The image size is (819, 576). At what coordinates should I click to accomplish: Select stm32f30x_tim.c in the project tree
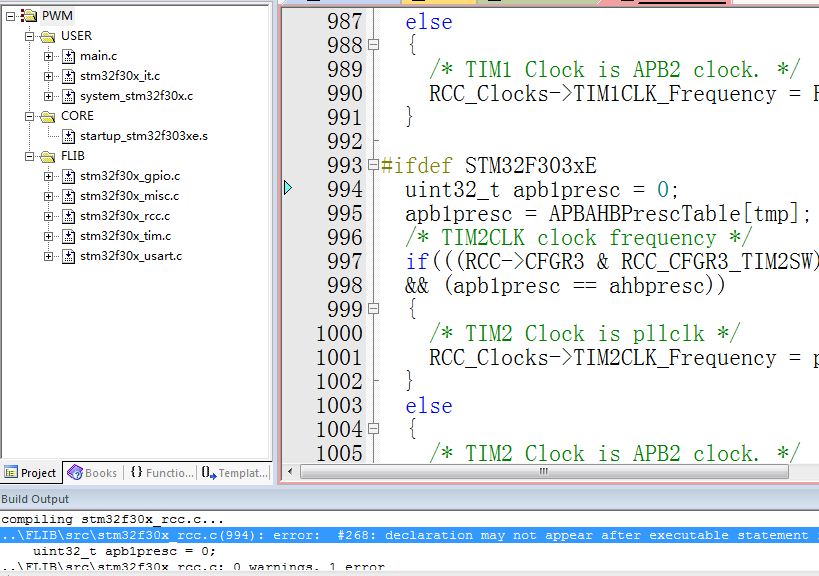[125, 236]
